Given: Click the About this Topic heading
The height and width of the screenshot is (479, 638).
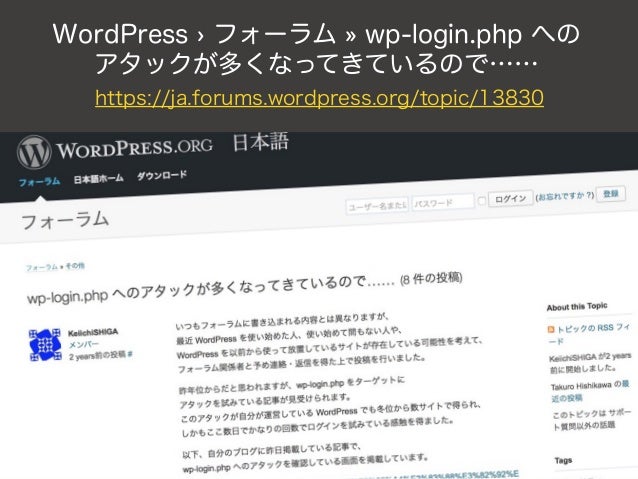Looking at the screenshot, I should [577, 307].
